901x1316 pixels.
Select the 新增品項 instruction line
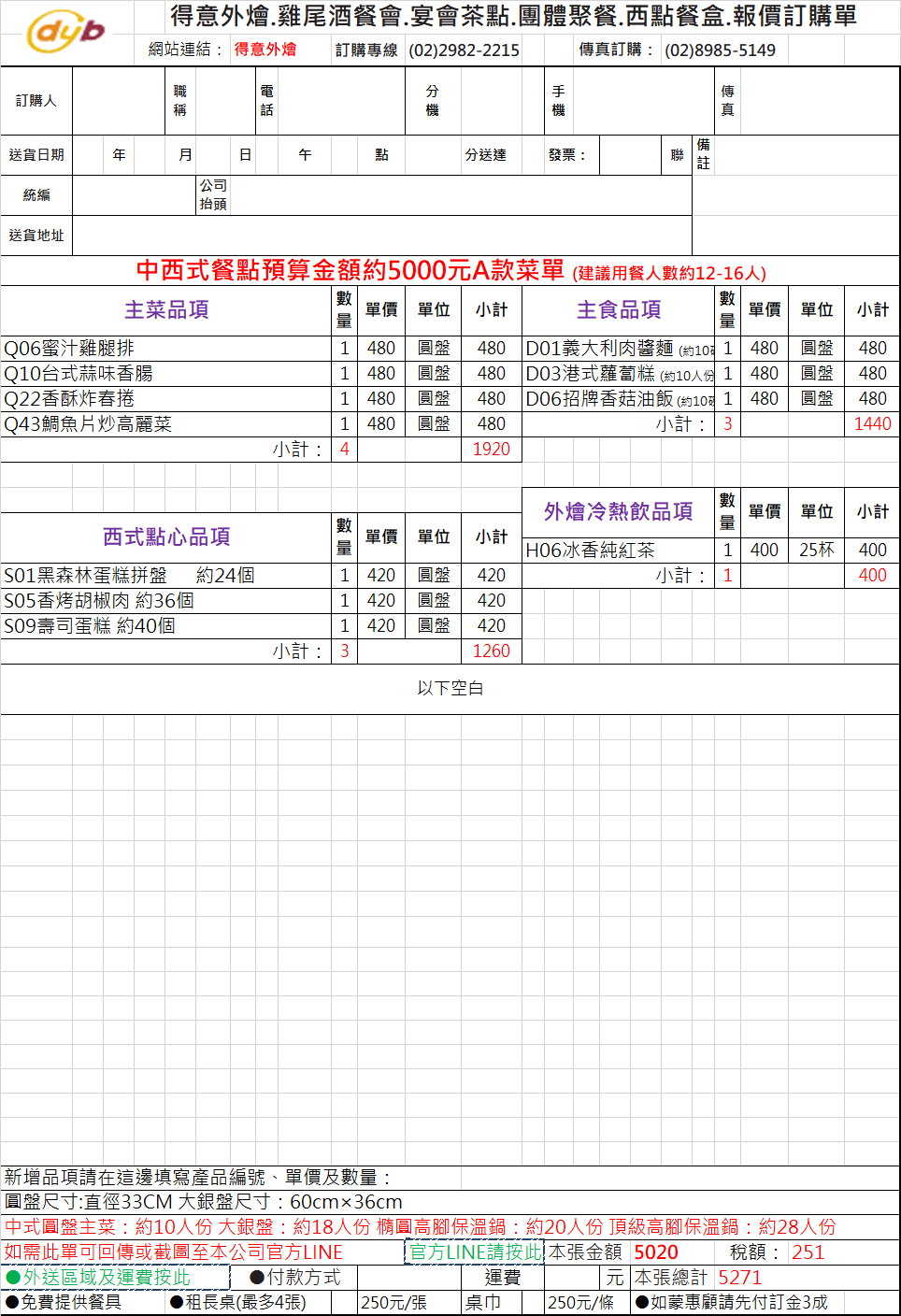197,1178
